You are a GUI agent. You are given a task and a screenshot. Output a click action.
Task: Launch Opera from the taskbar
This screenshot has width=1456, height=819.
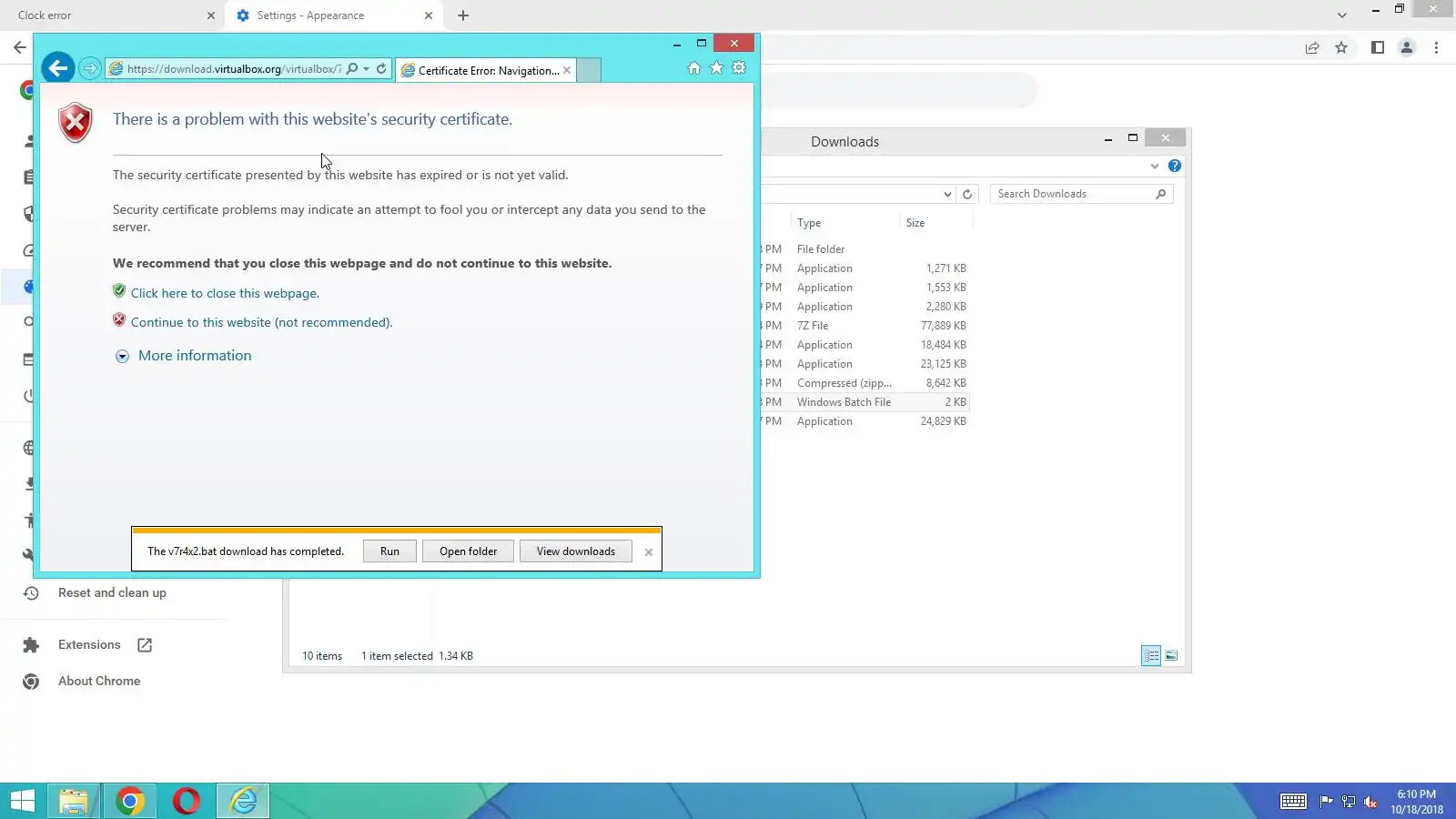tap(187, 801)
